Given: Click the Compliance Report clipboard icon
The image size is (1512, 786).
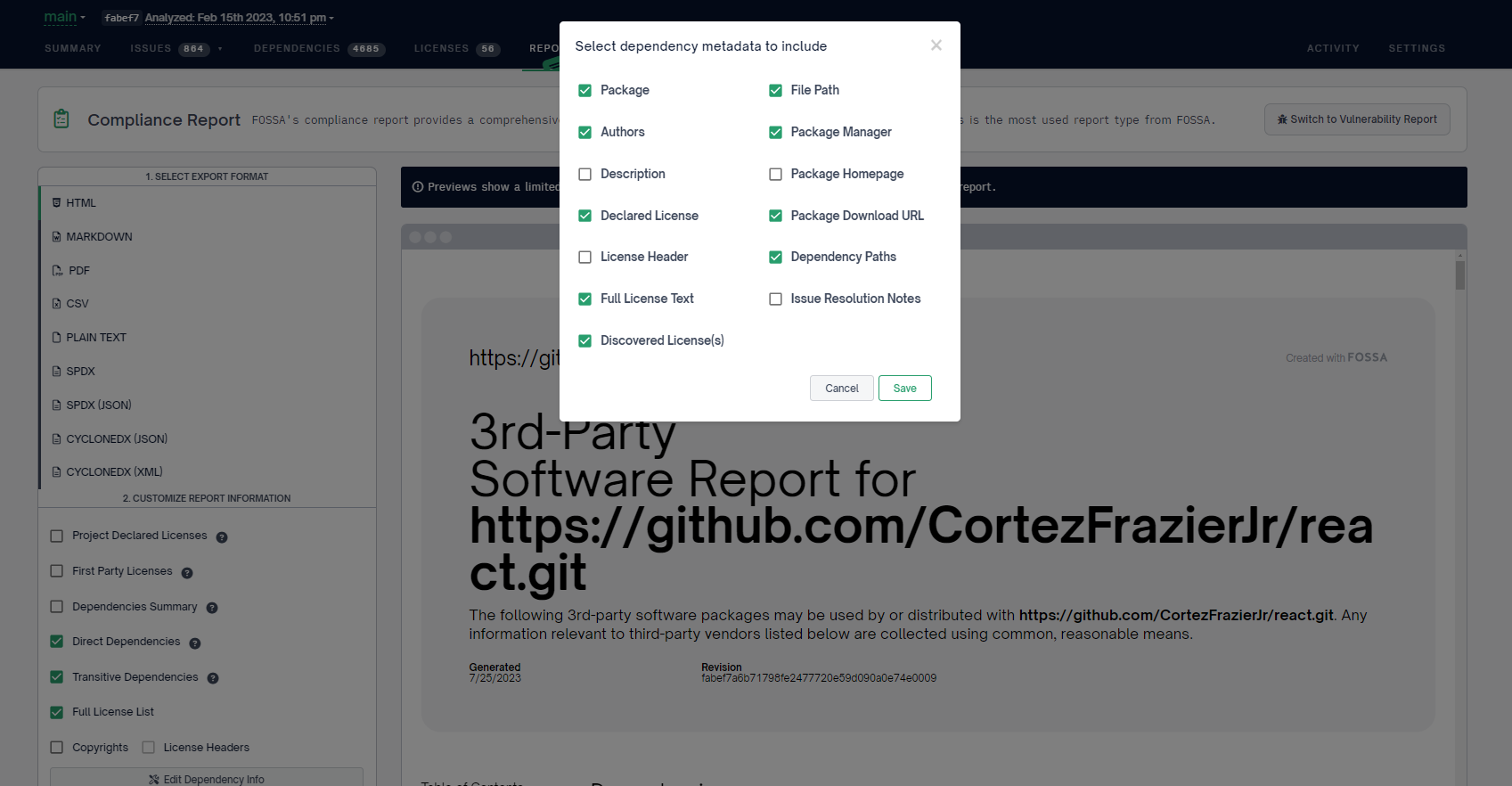Looking at the screenshot, I should pyautogui.click(x=61, y=119).
